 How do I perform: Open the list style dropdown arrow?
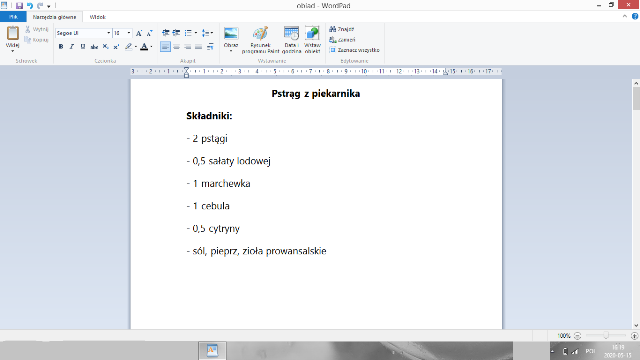pyautogui.click(x=196, y=33)
